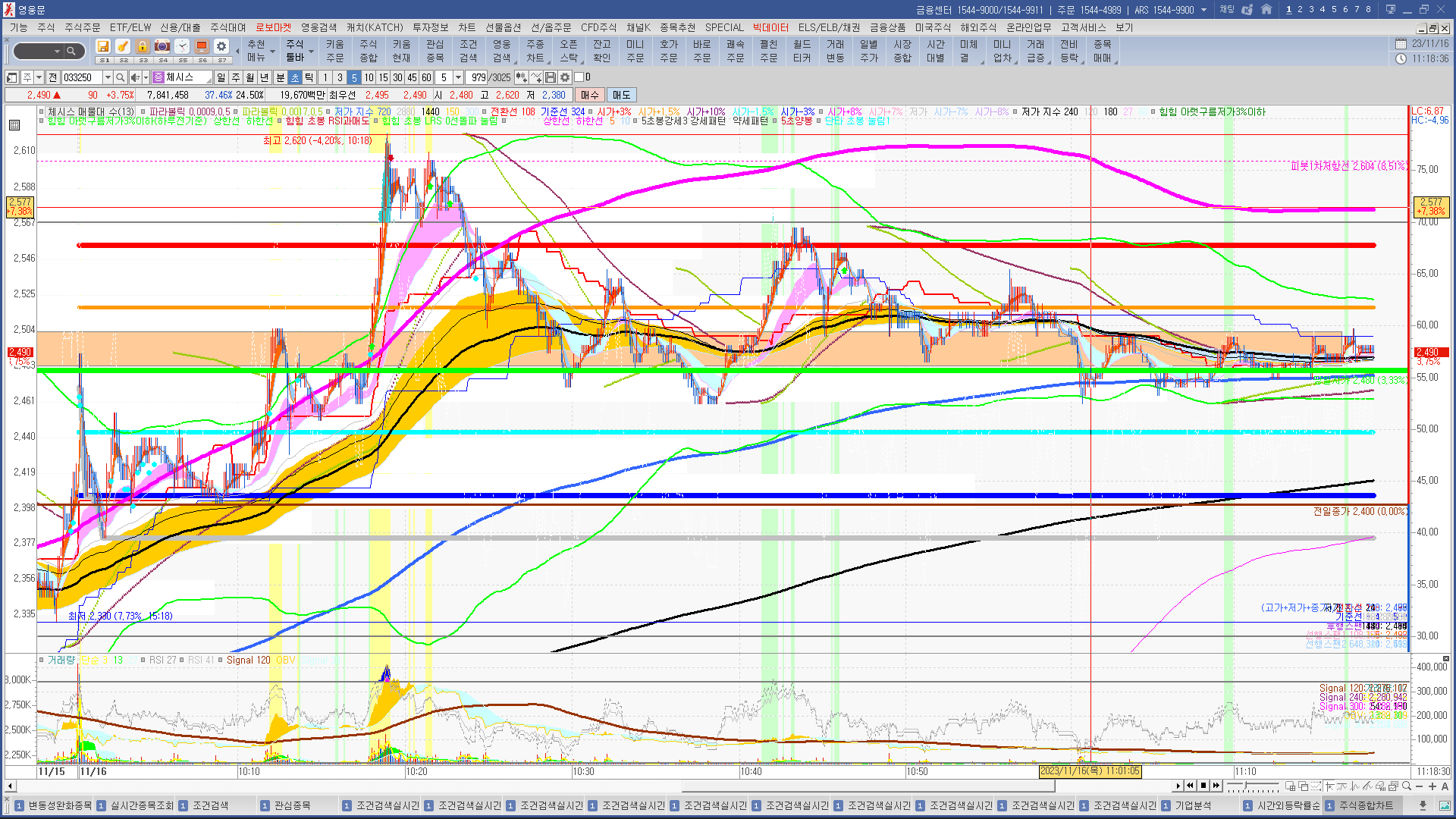
Task: Open the gear settings (S7) icon
Action: click(x=221, y=47)
